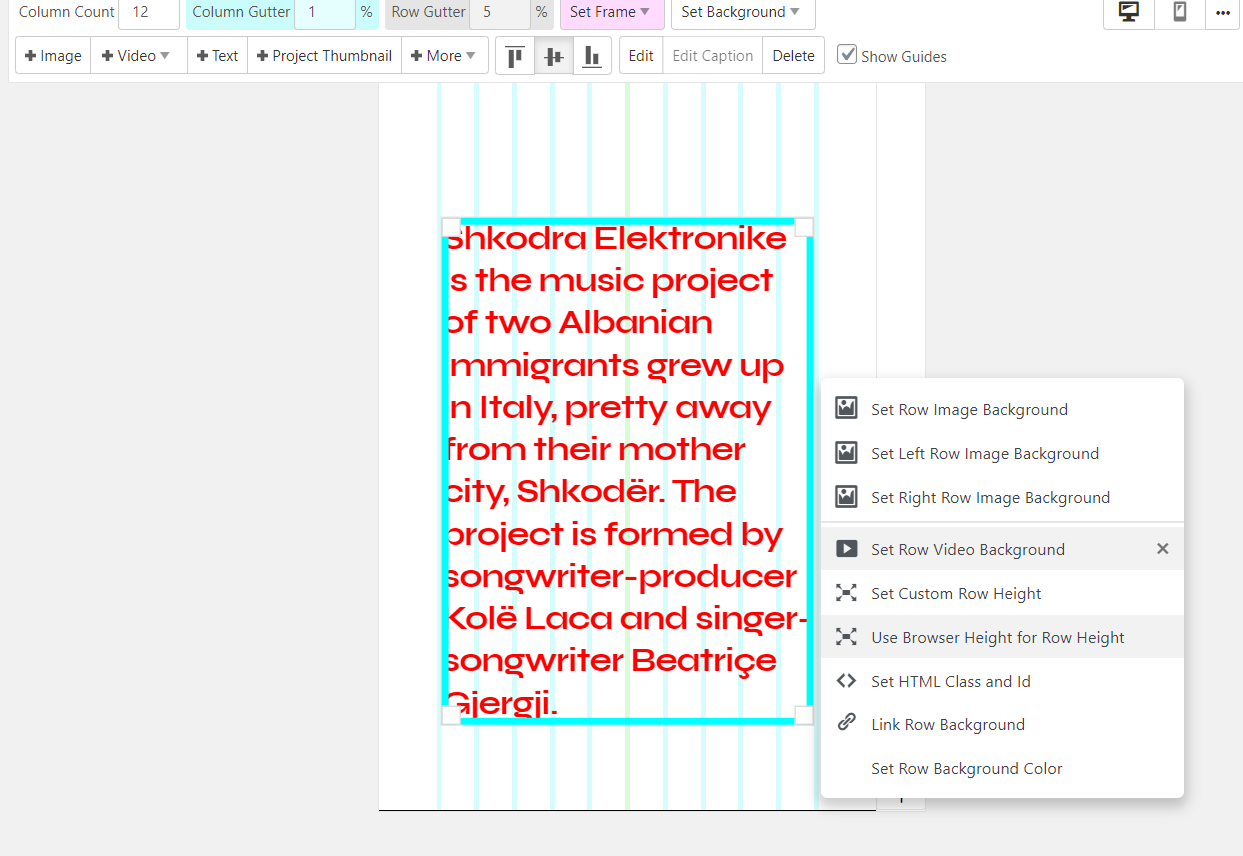The width and height of the screenshot is (1243, 856).
Task: Align selected element to bottom
Action: (592, 56)
